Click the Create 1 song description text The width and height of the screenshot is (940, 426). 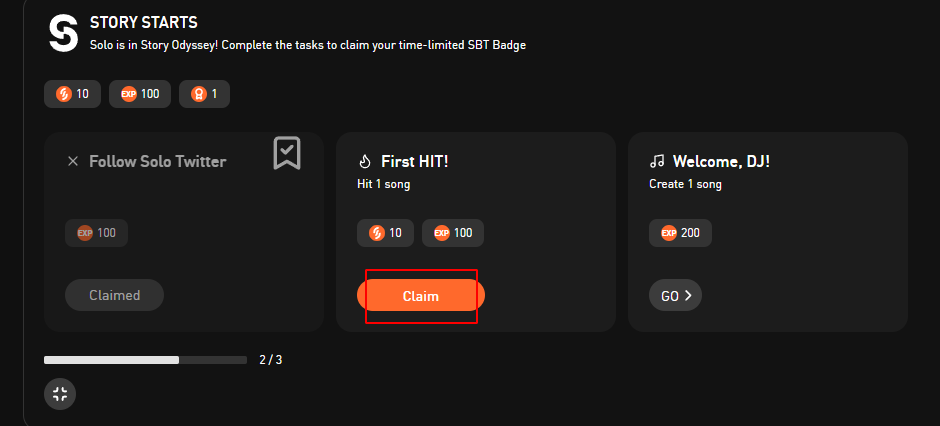click(x=685, y=184)
